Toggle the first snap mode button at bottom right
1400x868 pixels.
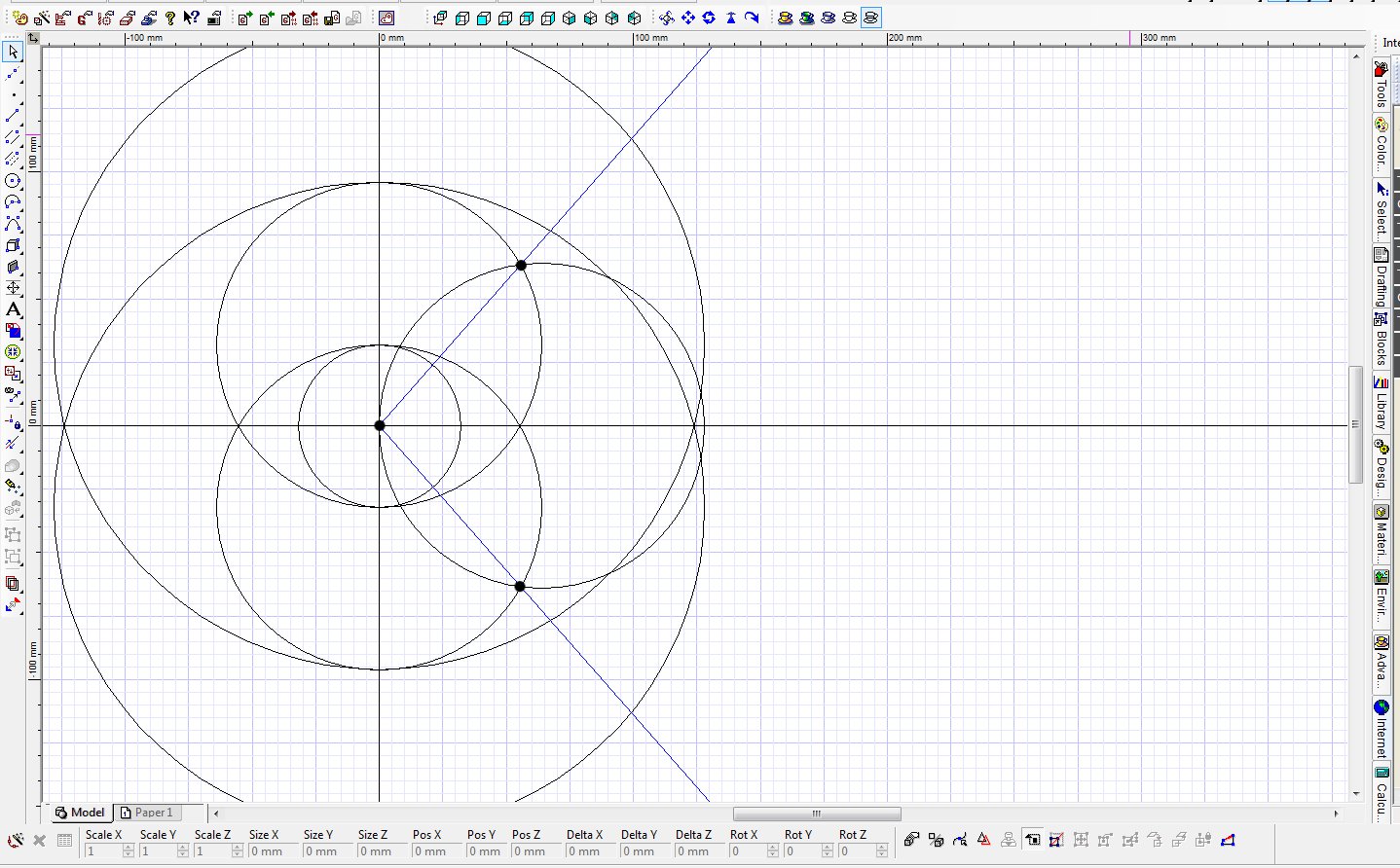[x=911, y=839]
